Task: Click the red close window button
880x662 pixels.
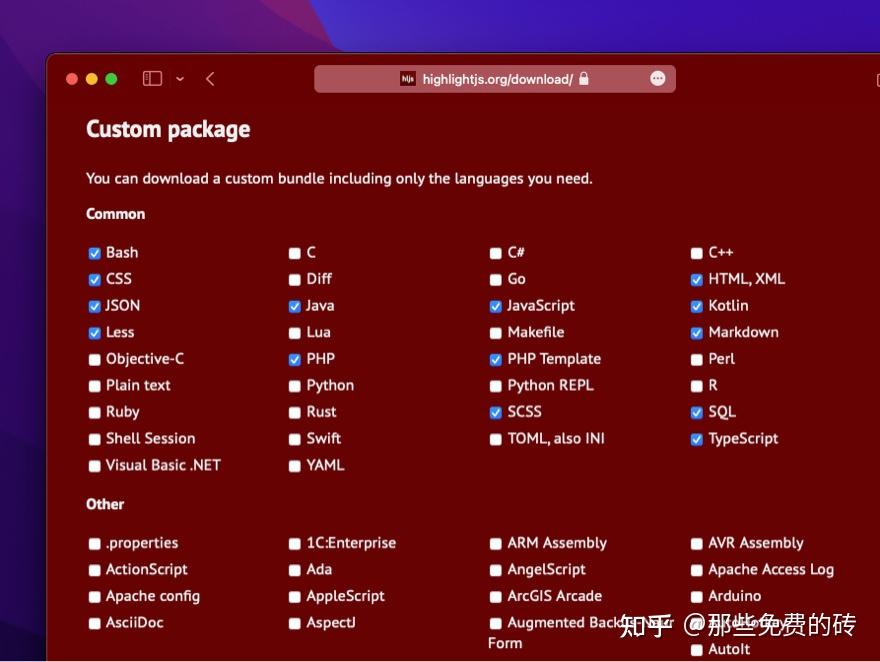Action: (72, 79)
